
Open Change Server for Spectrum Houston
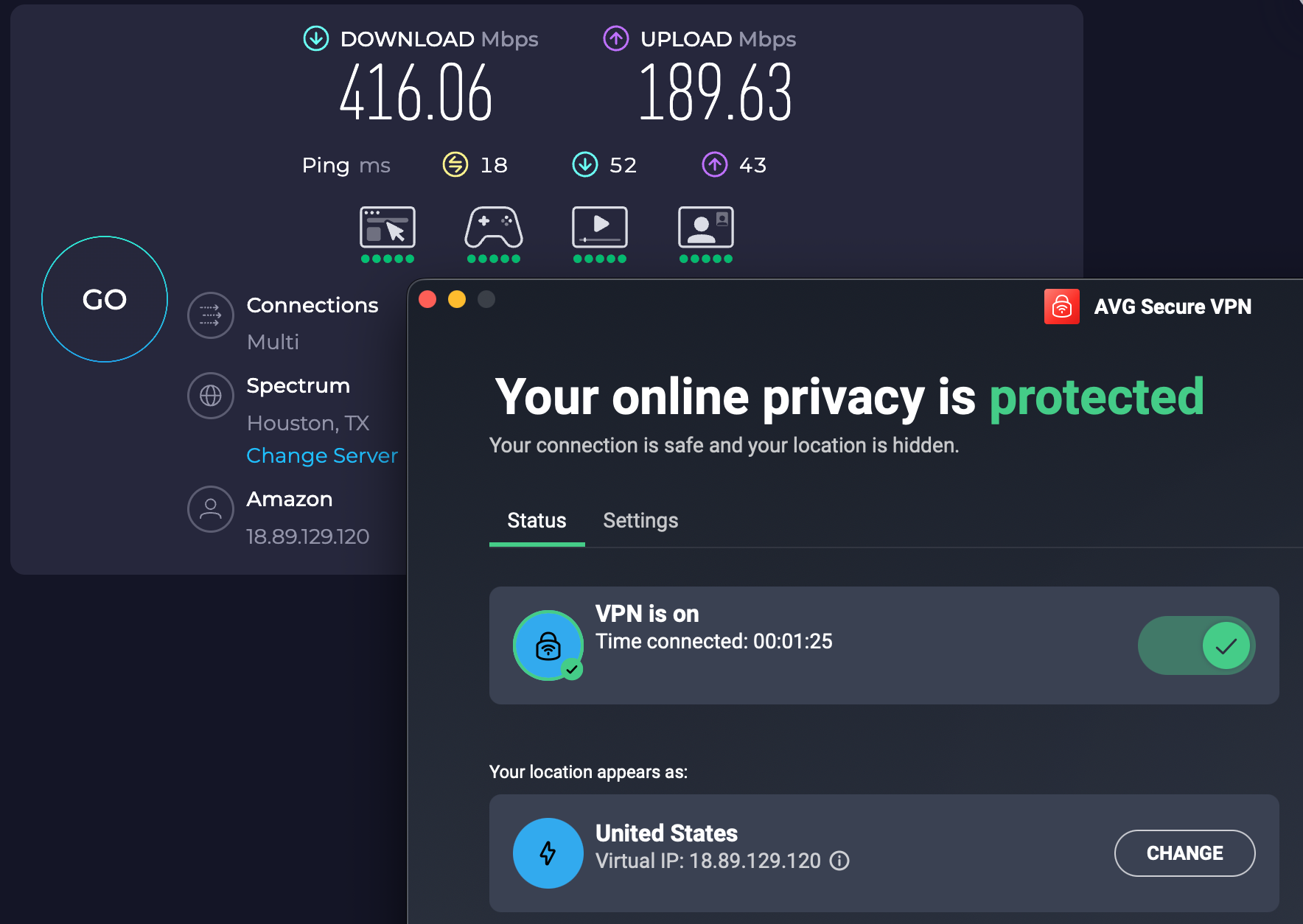[x=321, y=455]
